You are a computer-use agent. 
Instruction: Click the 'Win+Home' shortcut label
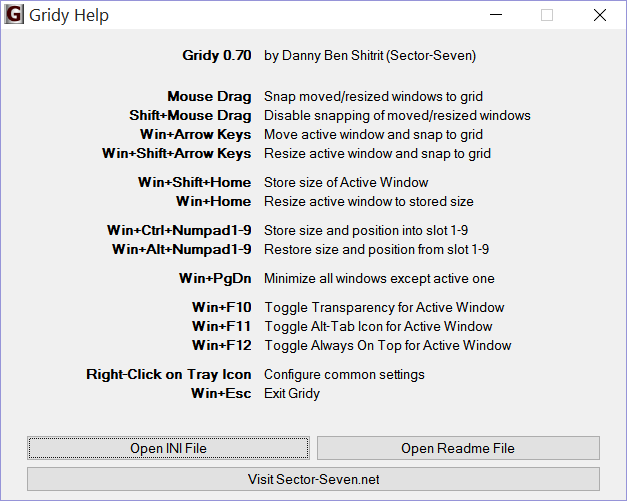[x=214, y=201]
